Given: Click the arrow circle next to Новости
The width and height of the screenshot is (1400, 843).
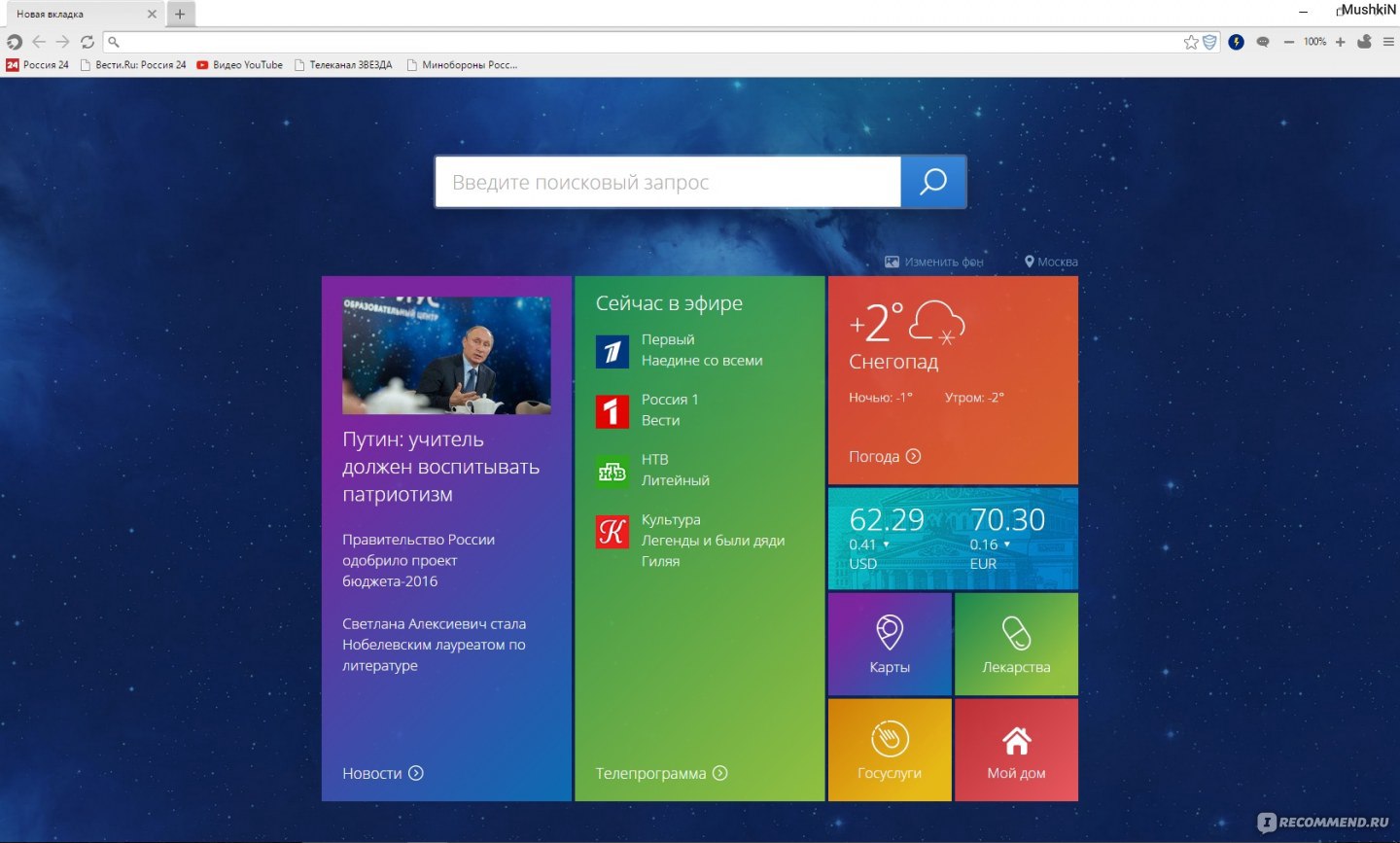Looking at the screenshot, I should [416, 773].
